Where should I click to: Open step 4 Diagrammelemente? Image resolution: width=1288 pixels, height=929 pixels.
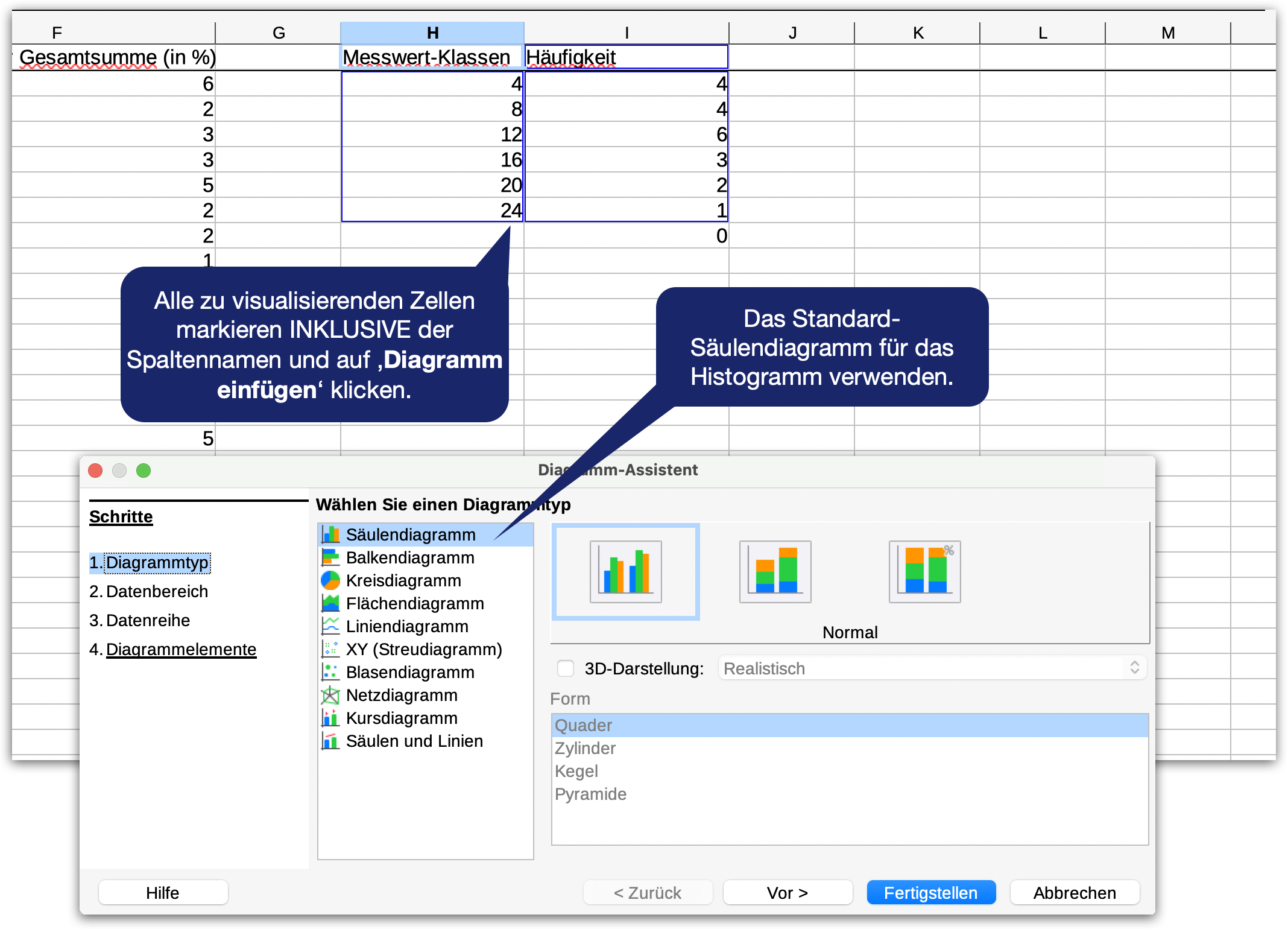click(x=181, y=649)
